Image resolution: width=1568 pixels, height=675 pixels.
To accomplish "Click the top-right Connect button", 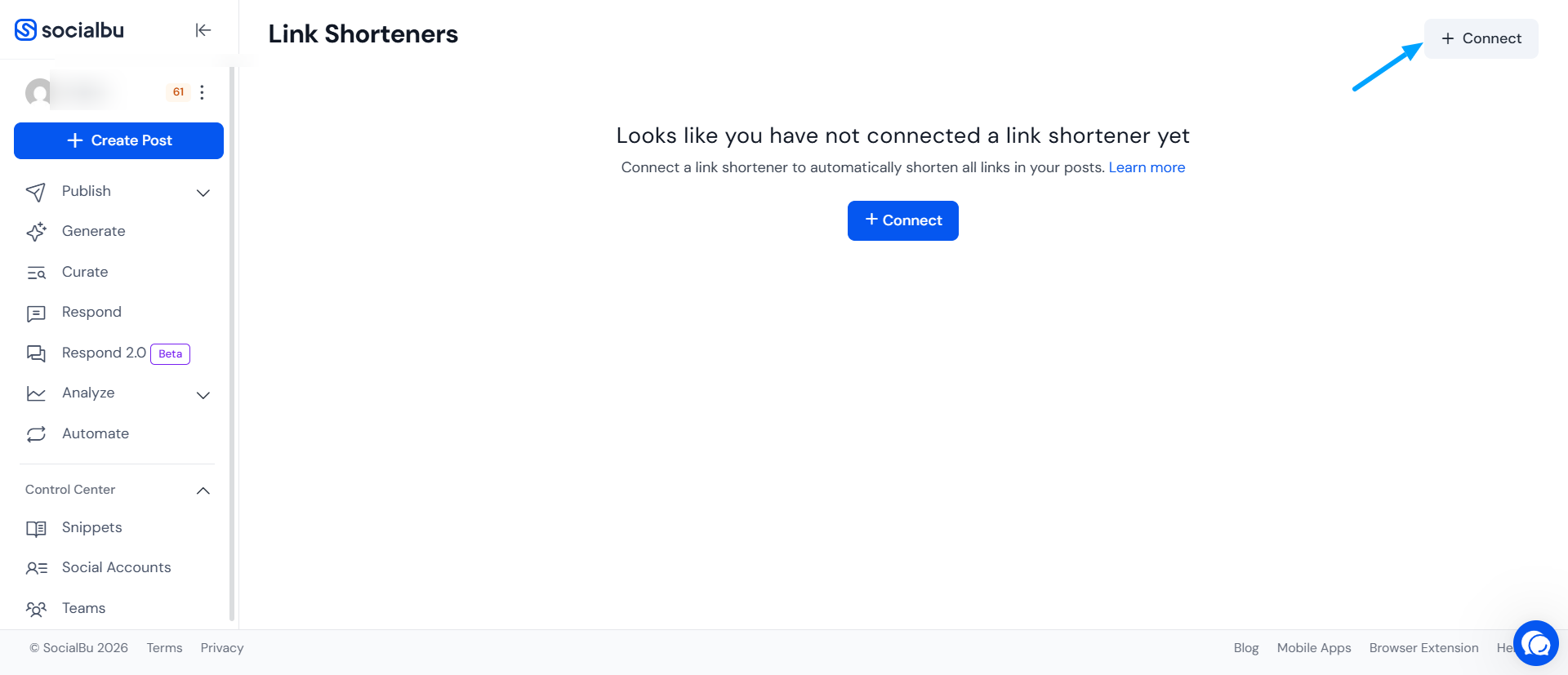I will pyautogui.click(x=1481, y=38).
